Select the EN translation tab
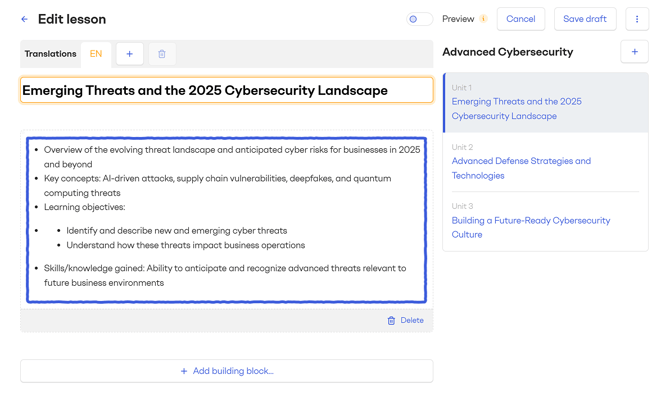Viewport: 670px width, 402px height. point(96,54)
